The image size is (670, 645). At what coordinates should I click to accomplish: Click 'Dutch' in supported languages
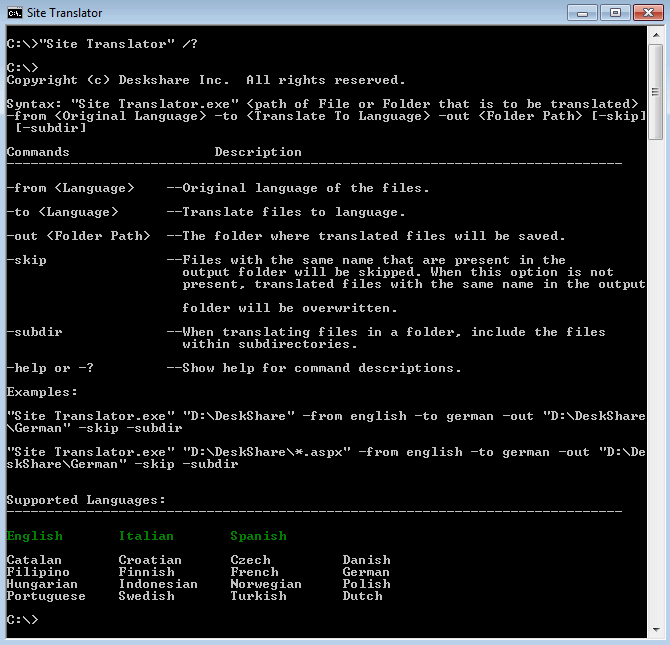coord(362,596)
